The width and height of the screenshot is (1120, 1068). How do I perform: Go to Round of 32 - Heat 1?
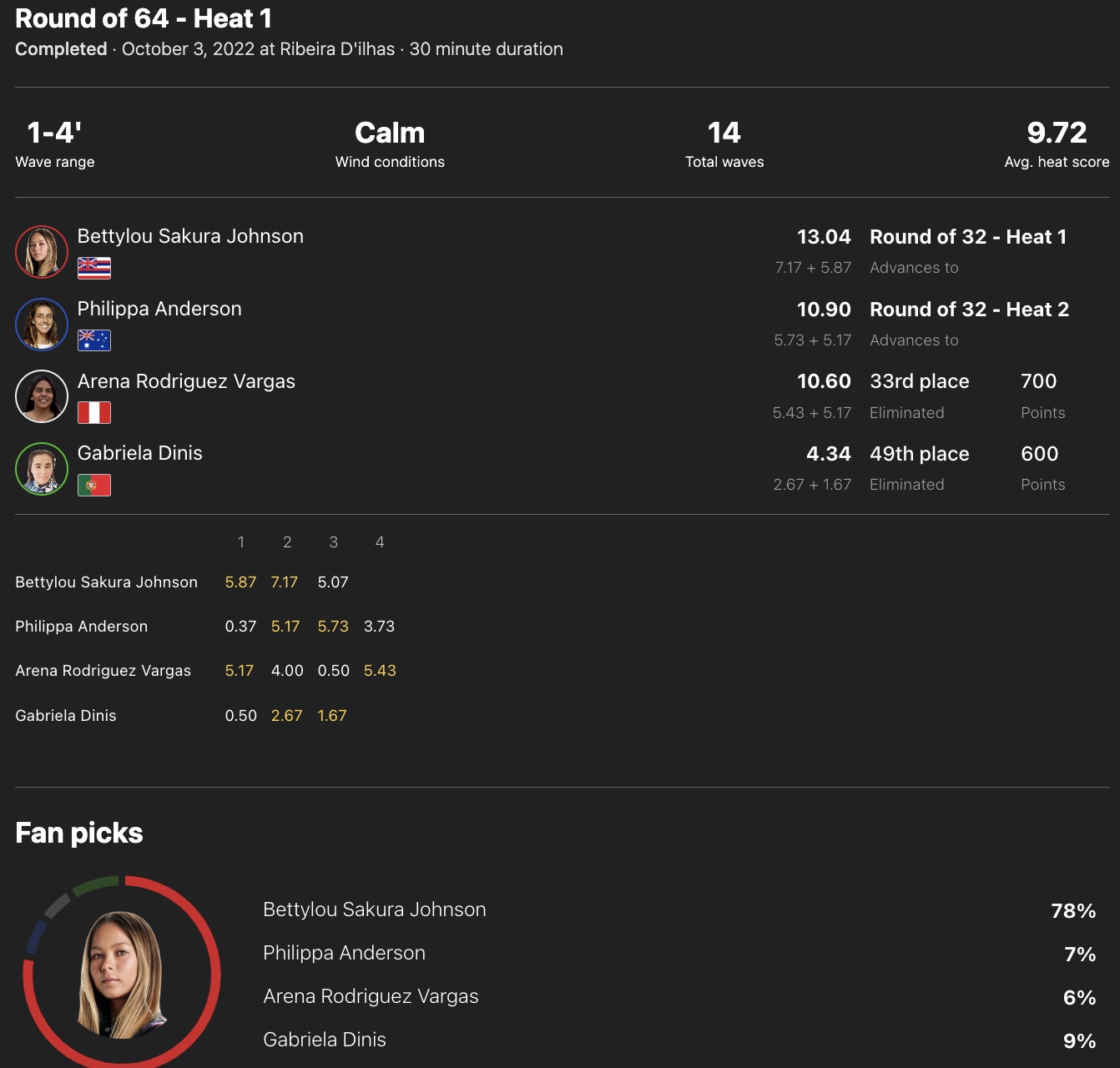968,237
